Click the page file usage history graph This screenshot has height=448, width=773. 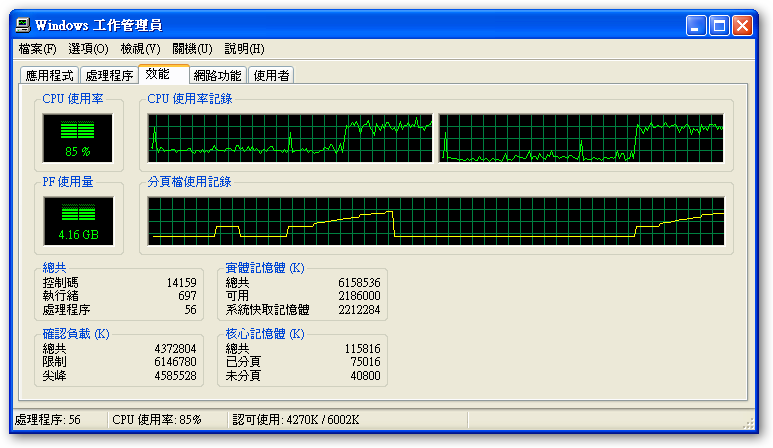pos(436,221)
